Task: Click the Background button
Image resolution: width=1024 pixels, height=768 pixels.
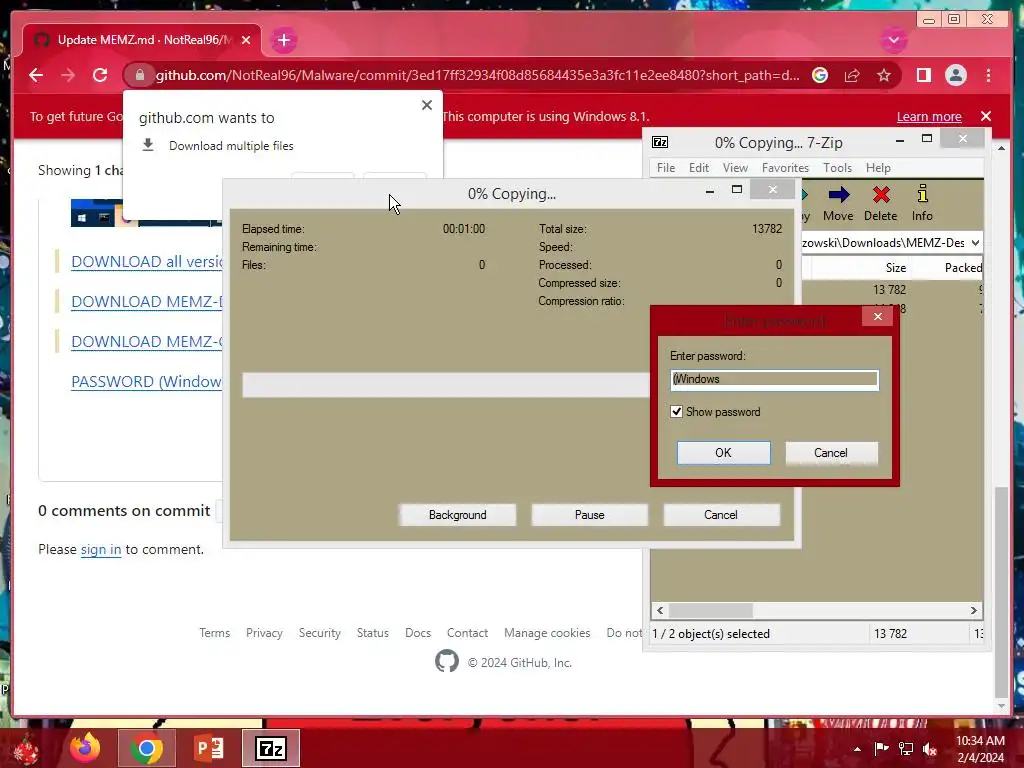Action: coord(457,515)
